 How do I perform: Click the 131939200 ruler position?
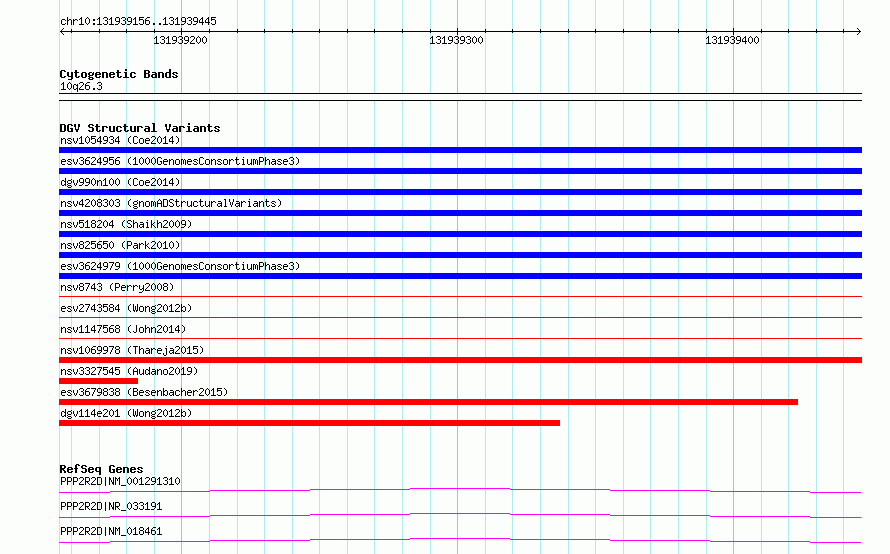coord(180,40)
